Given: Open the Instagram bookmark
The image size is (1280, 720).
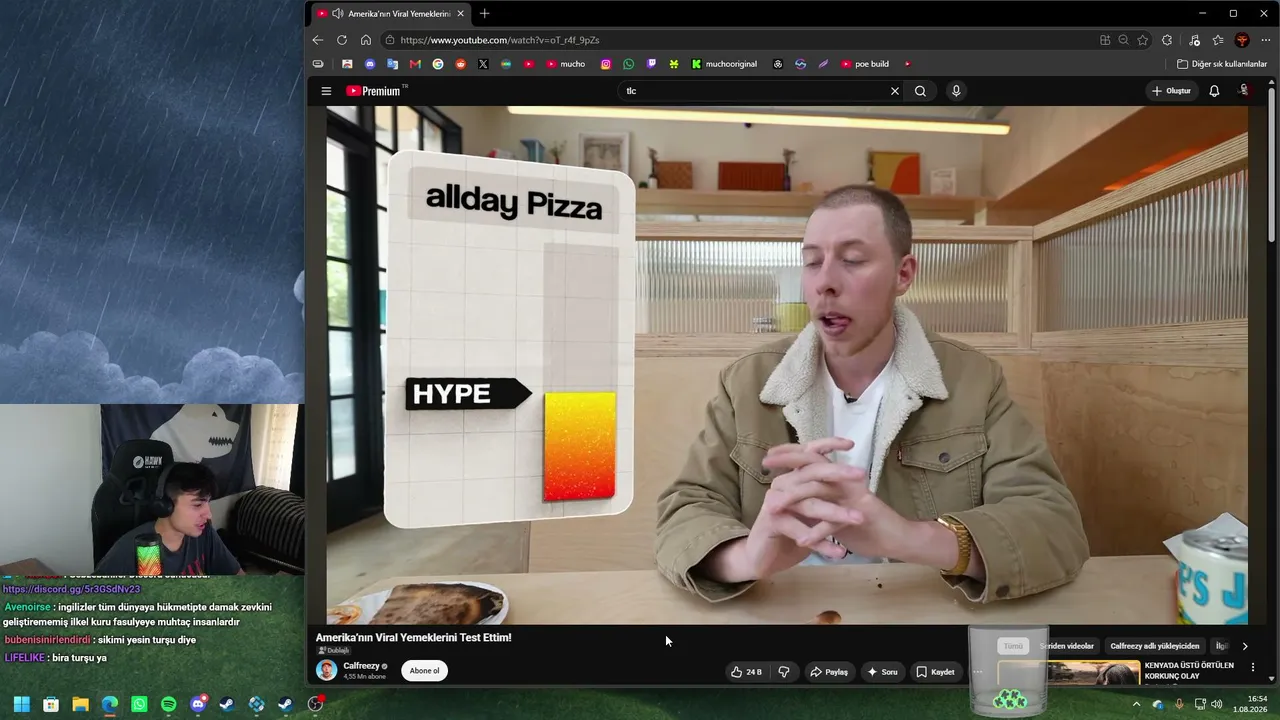Looking at the screenshot, I should point(606,64).
